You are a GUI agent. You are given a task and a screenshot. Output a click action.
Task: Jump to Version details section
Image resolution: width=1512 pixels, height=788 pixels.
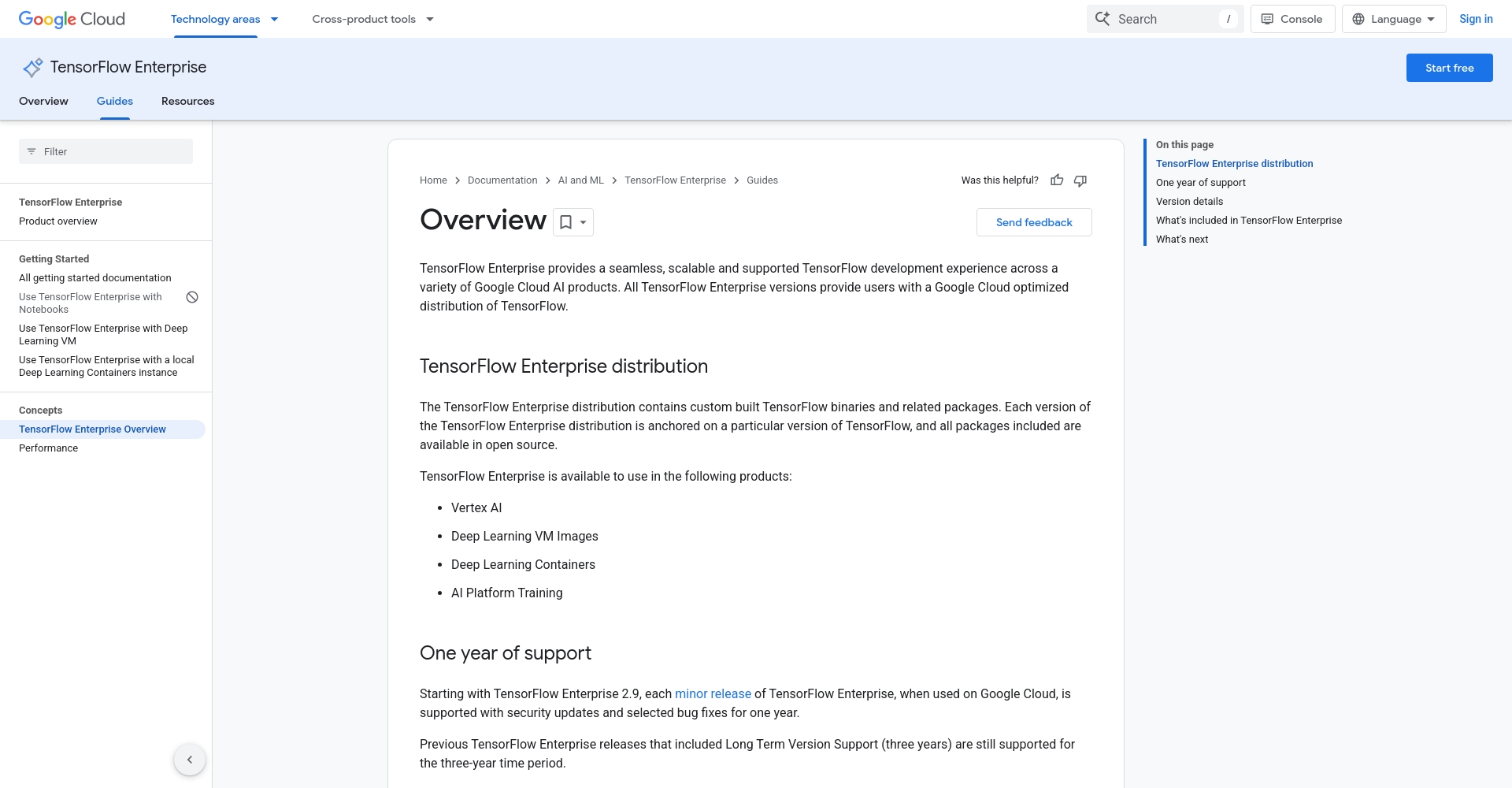pyautogui.click(x=1189, y=202)
